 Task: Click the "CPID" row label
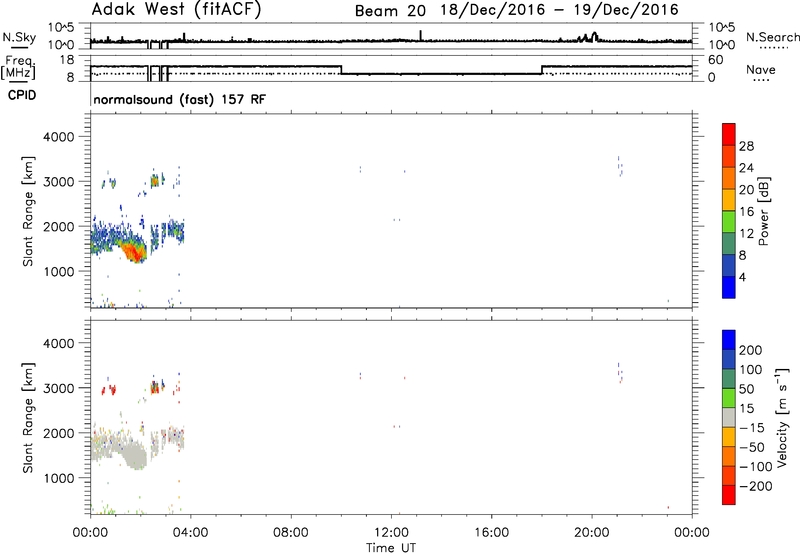[22, 95]
